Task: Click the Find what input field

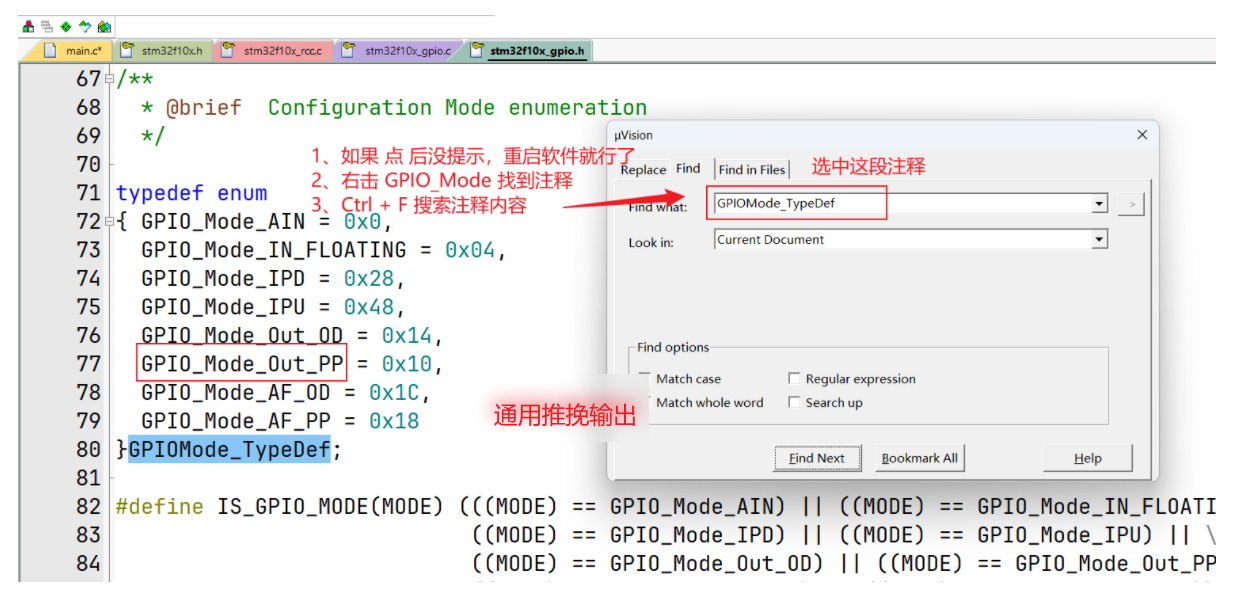Action: tap(902, 204)
